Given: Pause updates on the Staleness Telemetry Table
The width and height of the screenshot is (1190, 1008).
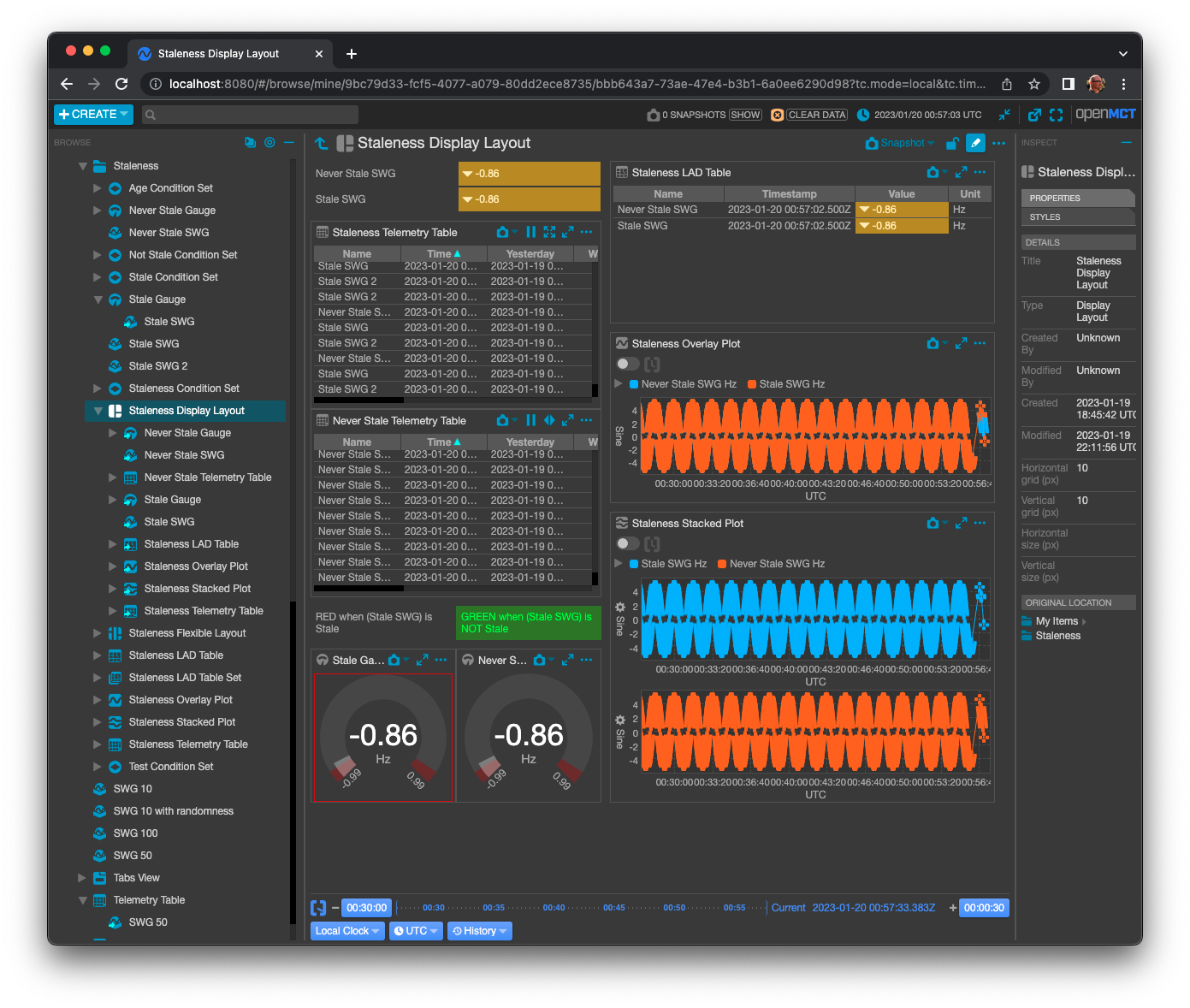Looking at the screenshot, I should [x=530, y=231].
